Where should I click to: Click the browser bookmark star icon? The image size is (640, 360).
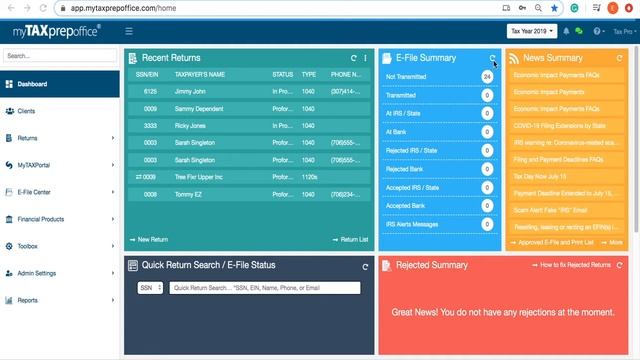(554, 8)
